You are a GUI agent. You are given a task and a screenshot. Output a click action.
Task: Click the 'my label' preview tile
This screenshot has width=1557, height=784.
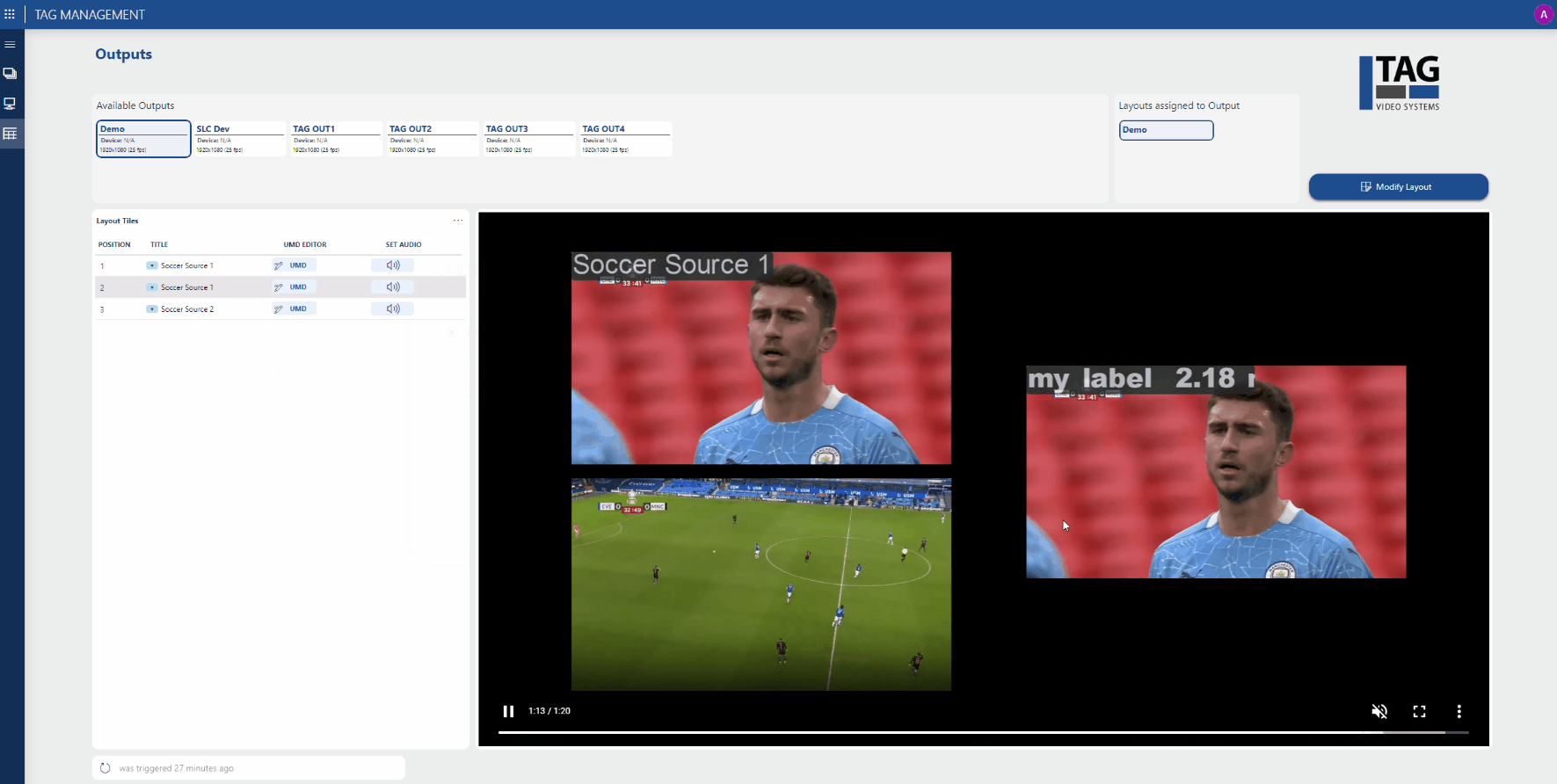1216,472
